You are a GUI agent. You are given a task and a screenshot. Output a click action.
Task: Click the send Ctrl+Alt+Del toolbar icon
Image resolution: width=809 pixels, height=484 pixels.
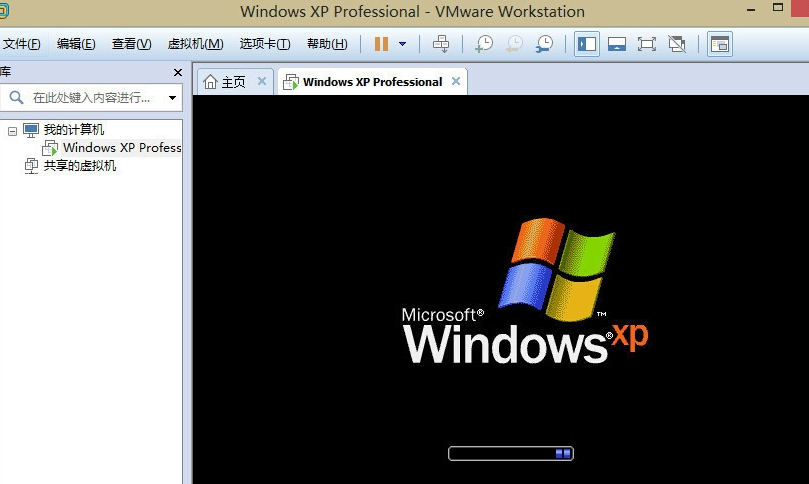pyautogui.click(x=441, y=44)
